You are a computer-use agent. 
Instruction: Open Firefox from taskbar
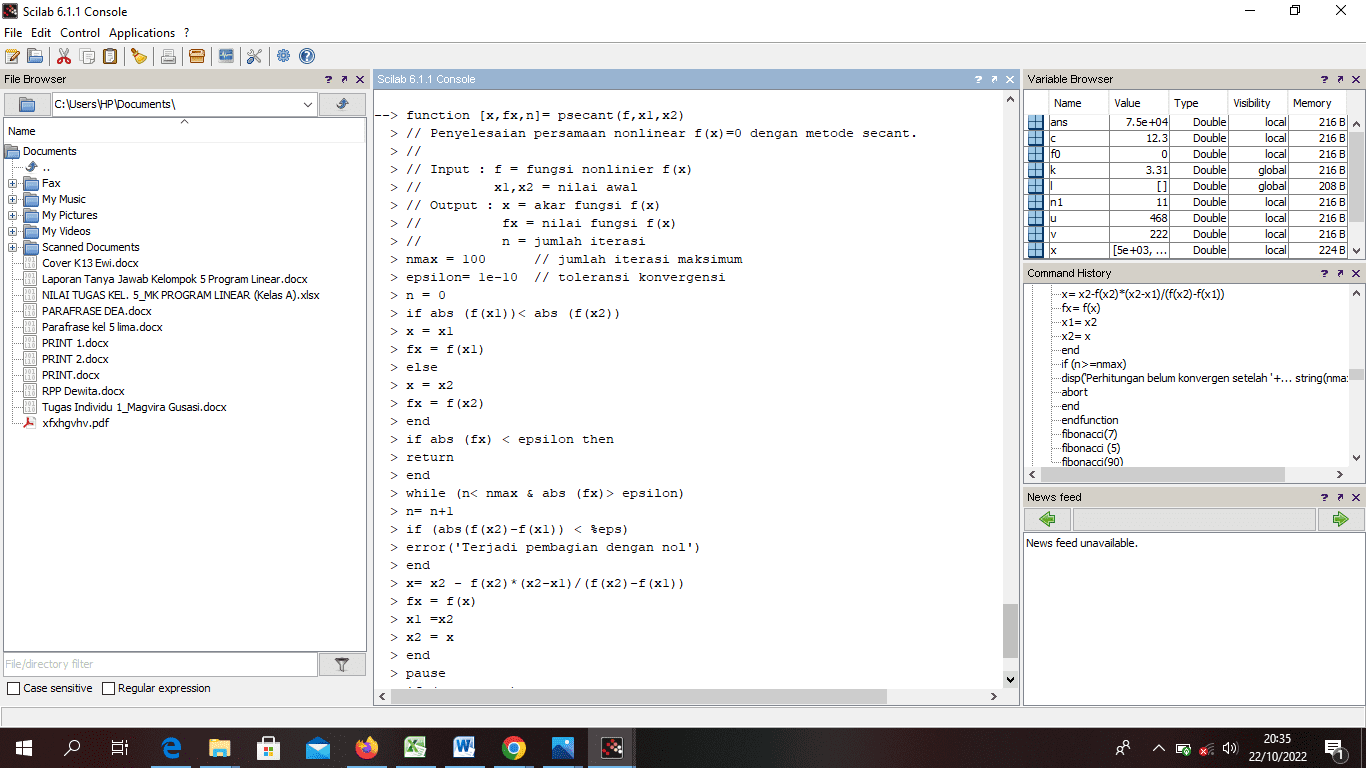coord(367,747)
